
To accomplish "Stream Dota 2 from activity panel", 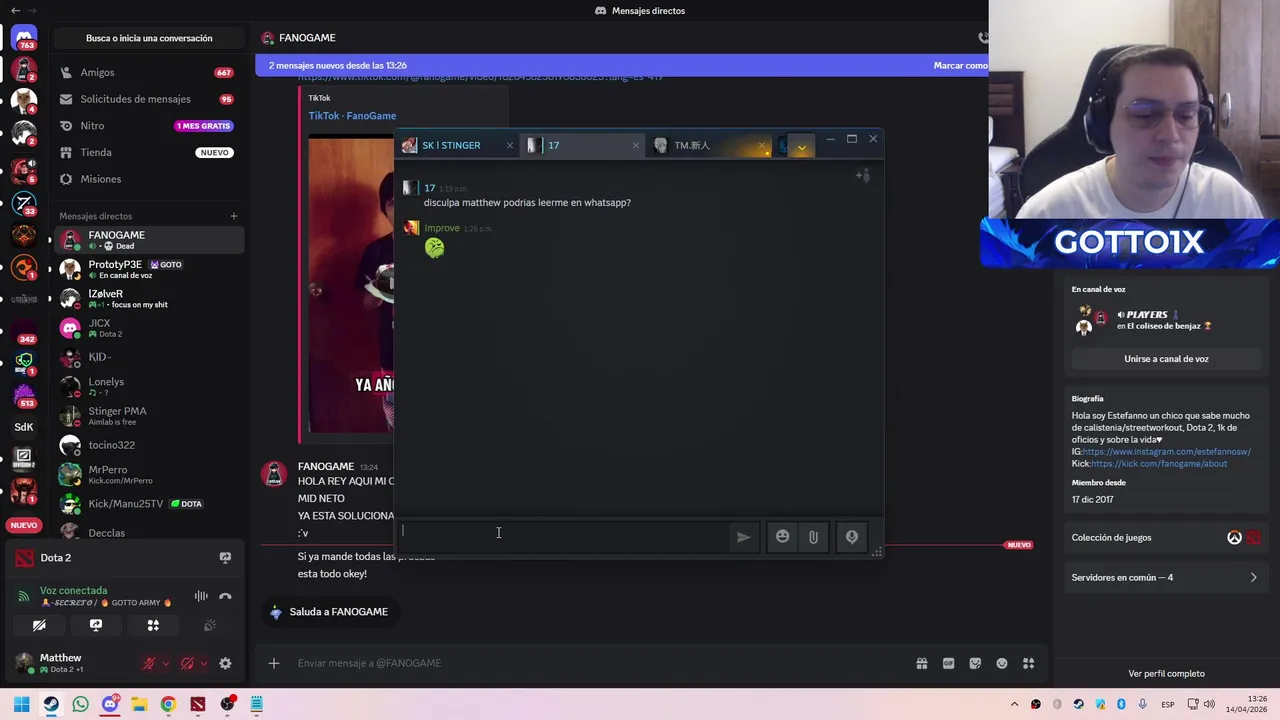I will (225, 558).
